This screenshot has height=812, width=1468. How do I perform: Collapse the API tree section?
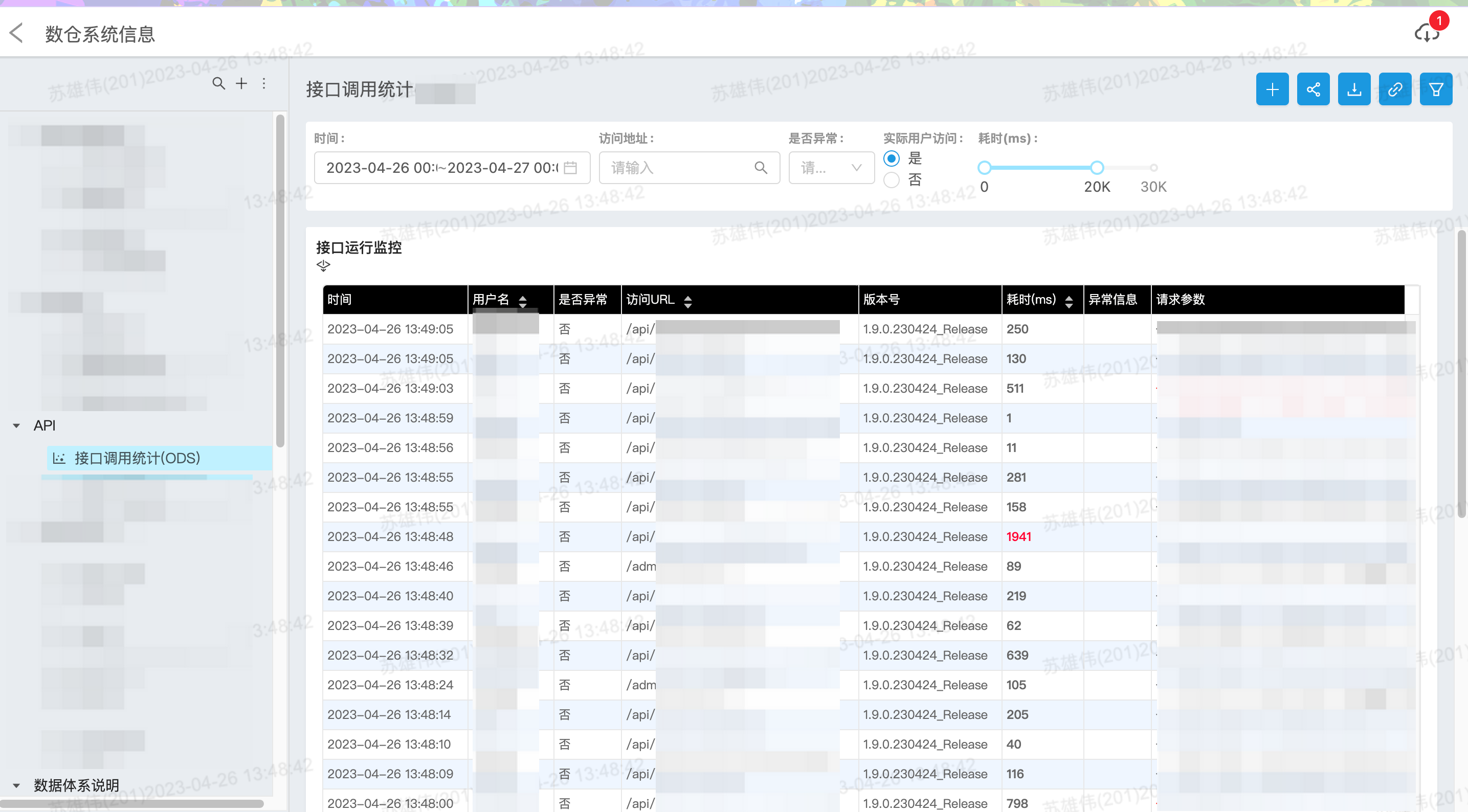click(x=16, y=425)
